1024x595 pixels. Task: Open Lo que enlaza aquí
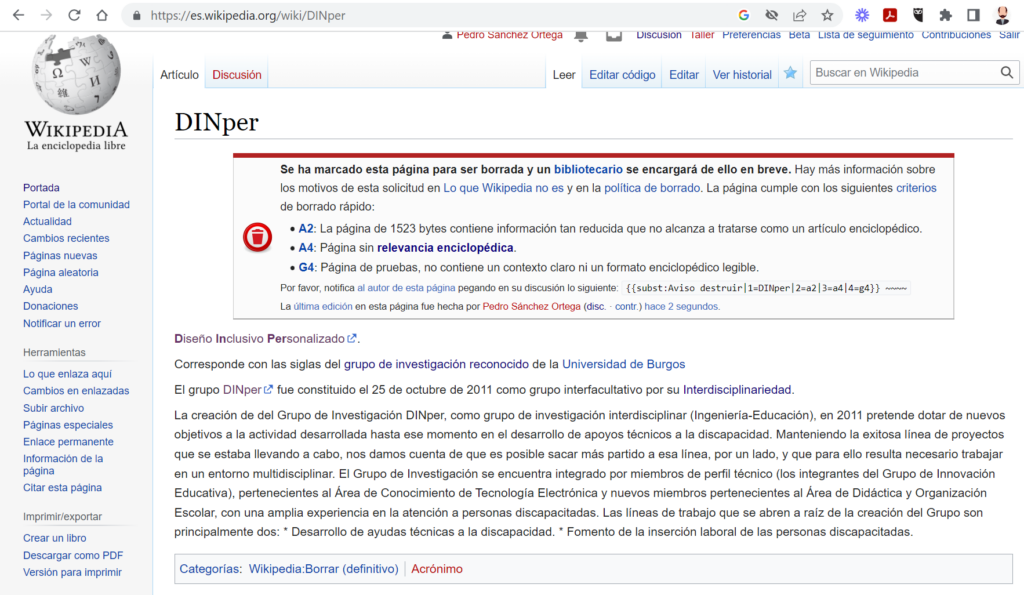[x=67, y=374]
